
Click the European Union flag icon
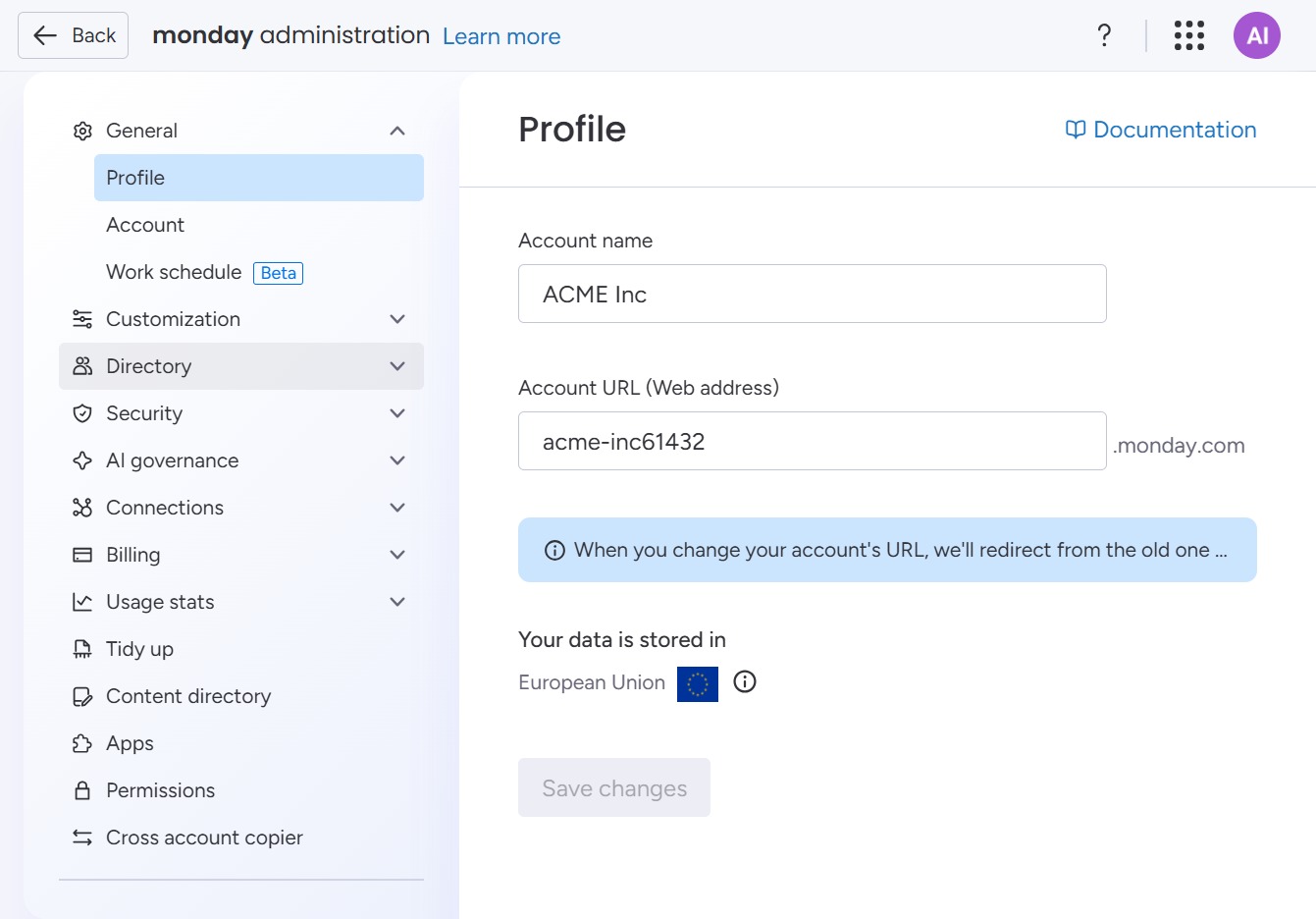[698, 684]
